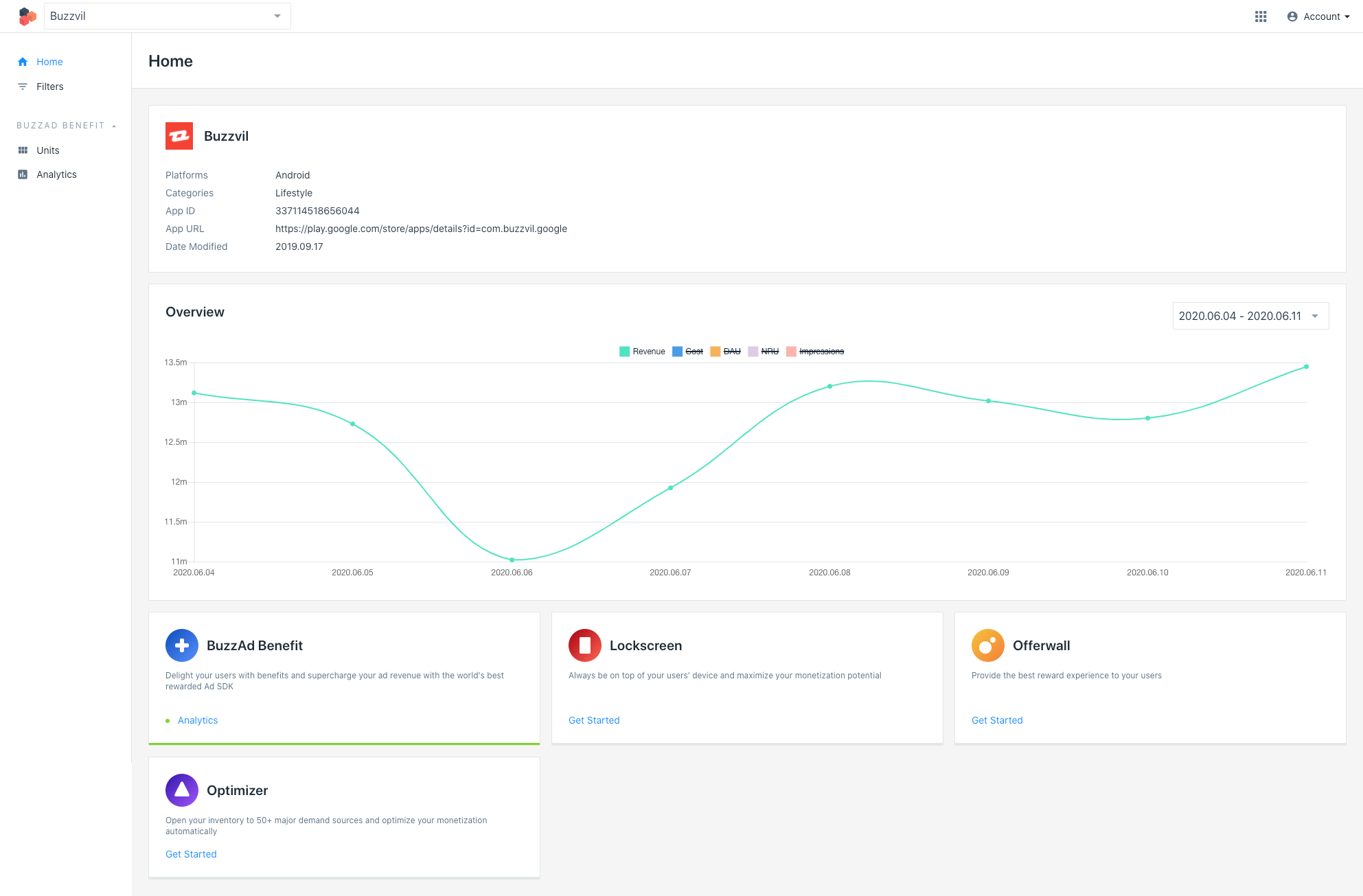
Task: Click the 2020.06.06 lowest data point
Action: tap(512, 560)
